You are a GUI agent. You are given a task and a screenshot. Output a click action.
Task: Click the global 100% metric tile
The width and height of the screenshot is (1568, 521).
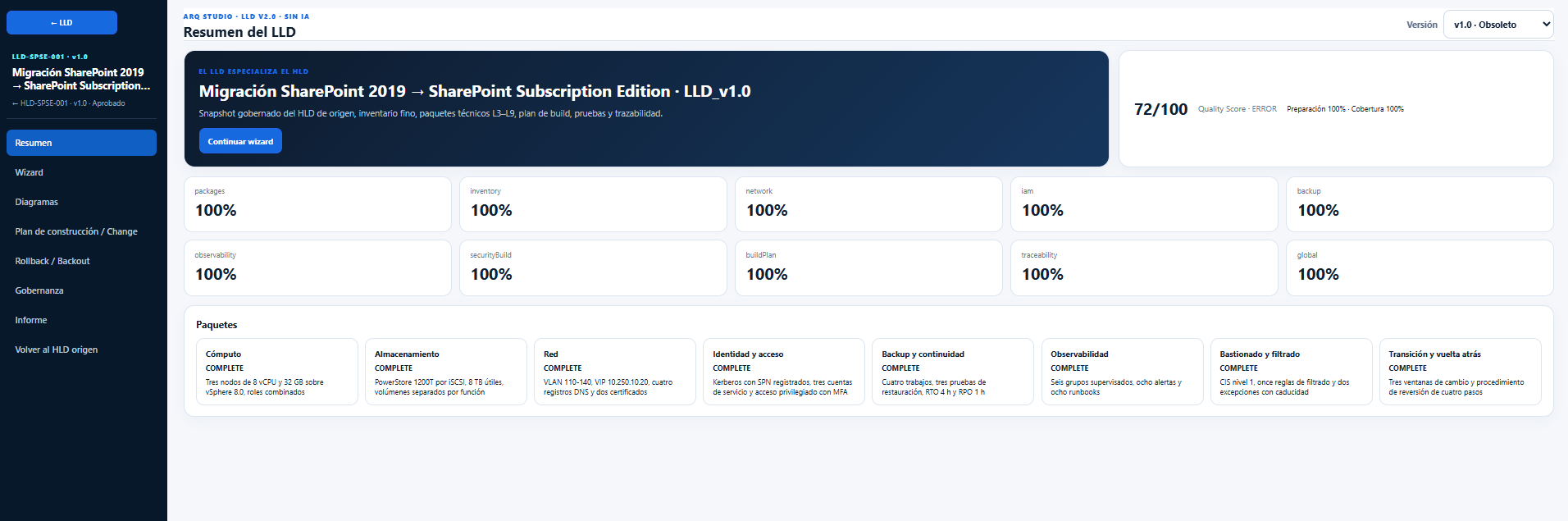pos(1420,268)
